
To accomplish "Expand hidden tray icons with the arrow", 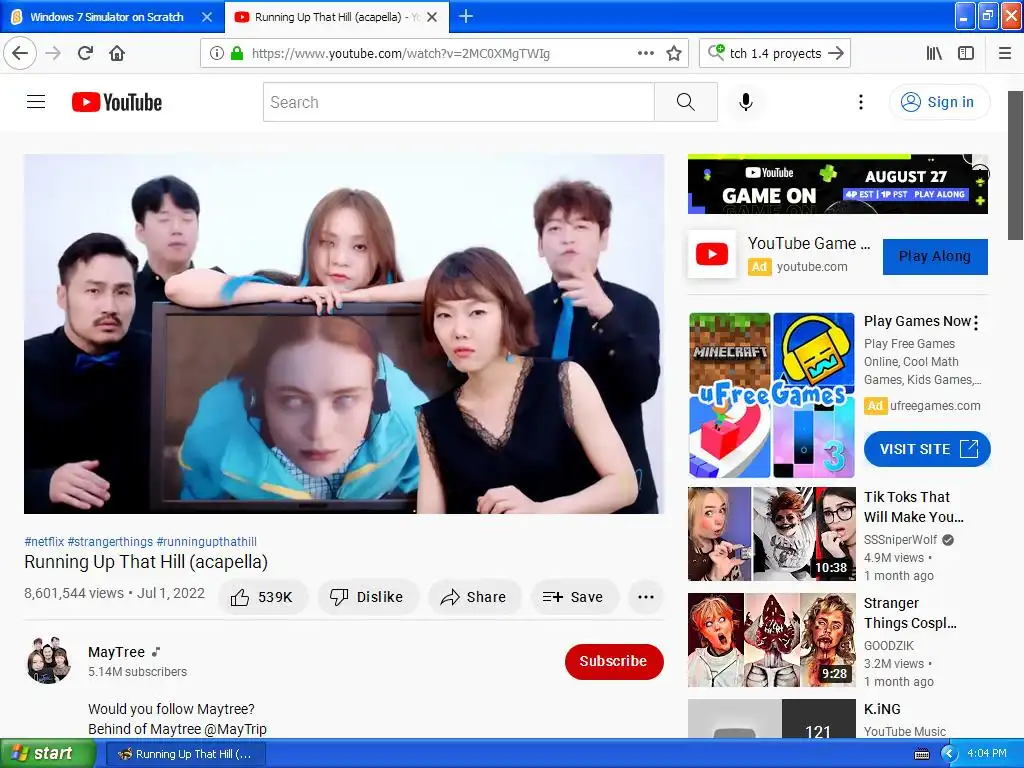I will pyautogui.click(x=949, y=754).
